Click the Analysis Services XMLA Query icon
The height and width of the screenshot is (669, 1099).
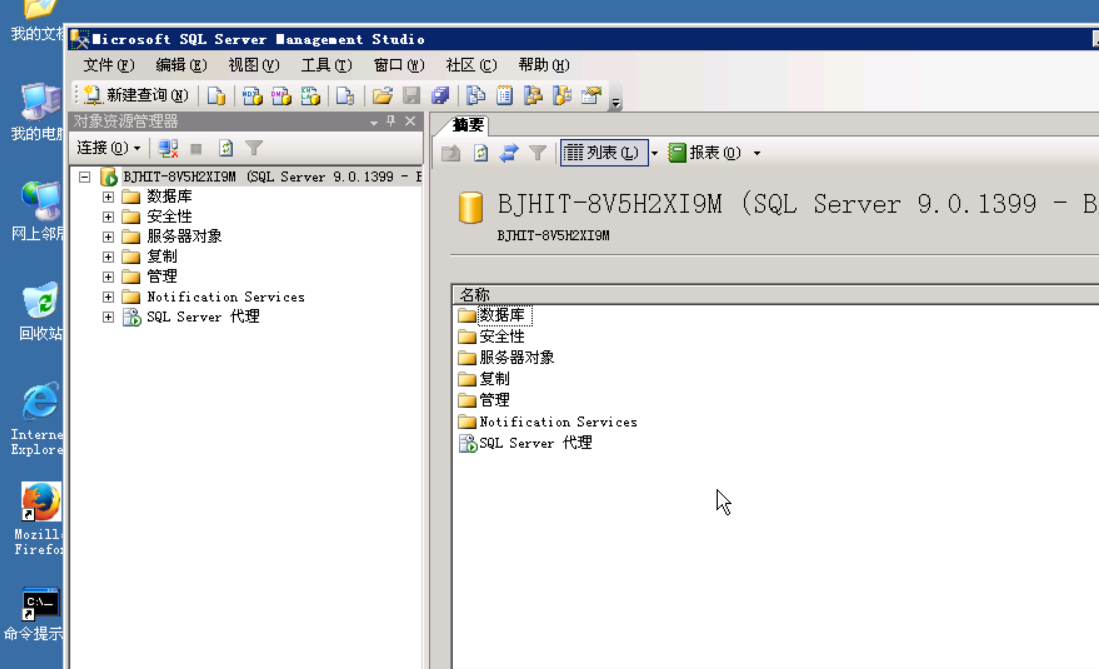(x=310, y=95)
